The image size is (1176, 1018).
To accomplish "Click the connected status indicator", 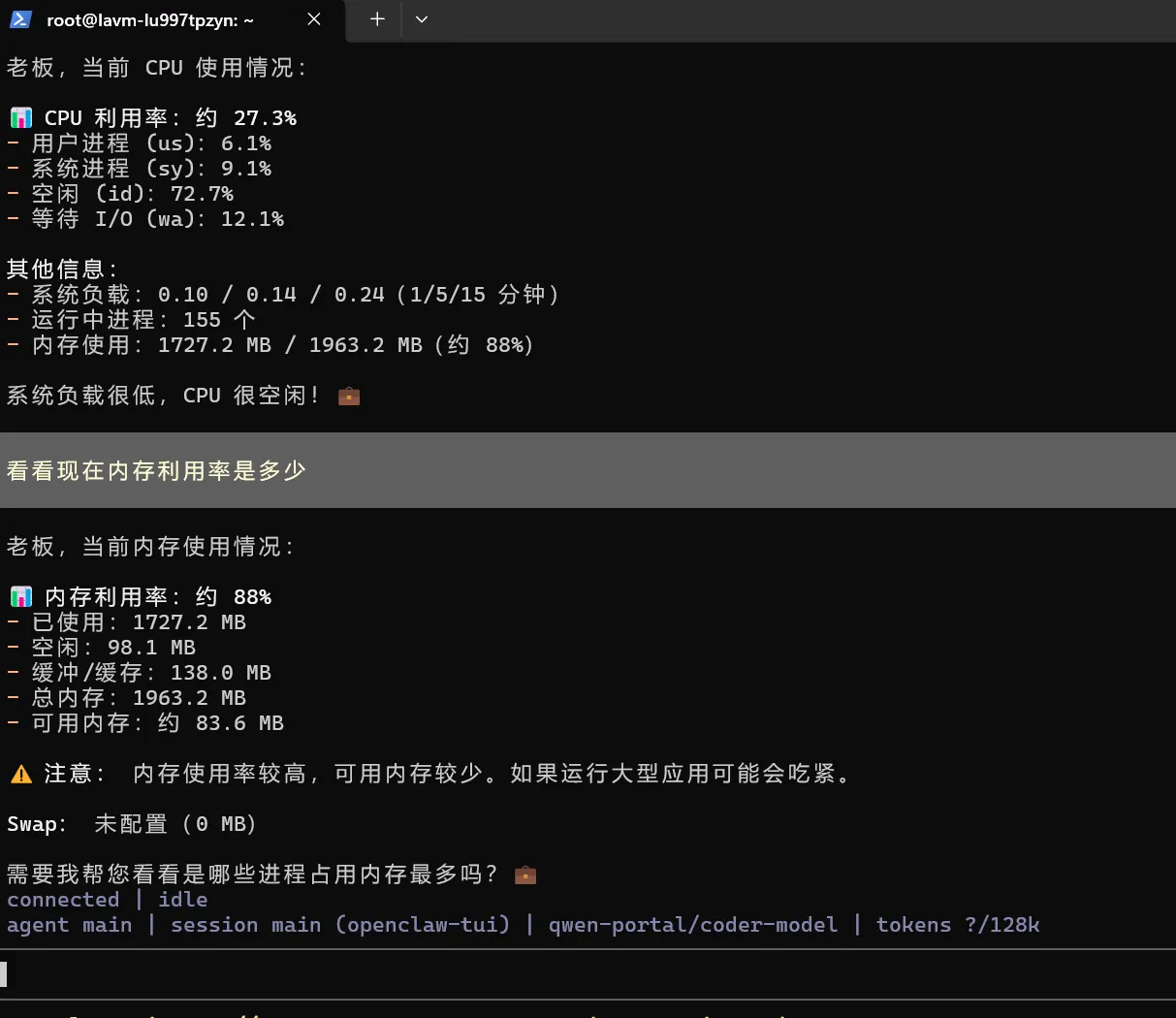I will pos(62,900).
